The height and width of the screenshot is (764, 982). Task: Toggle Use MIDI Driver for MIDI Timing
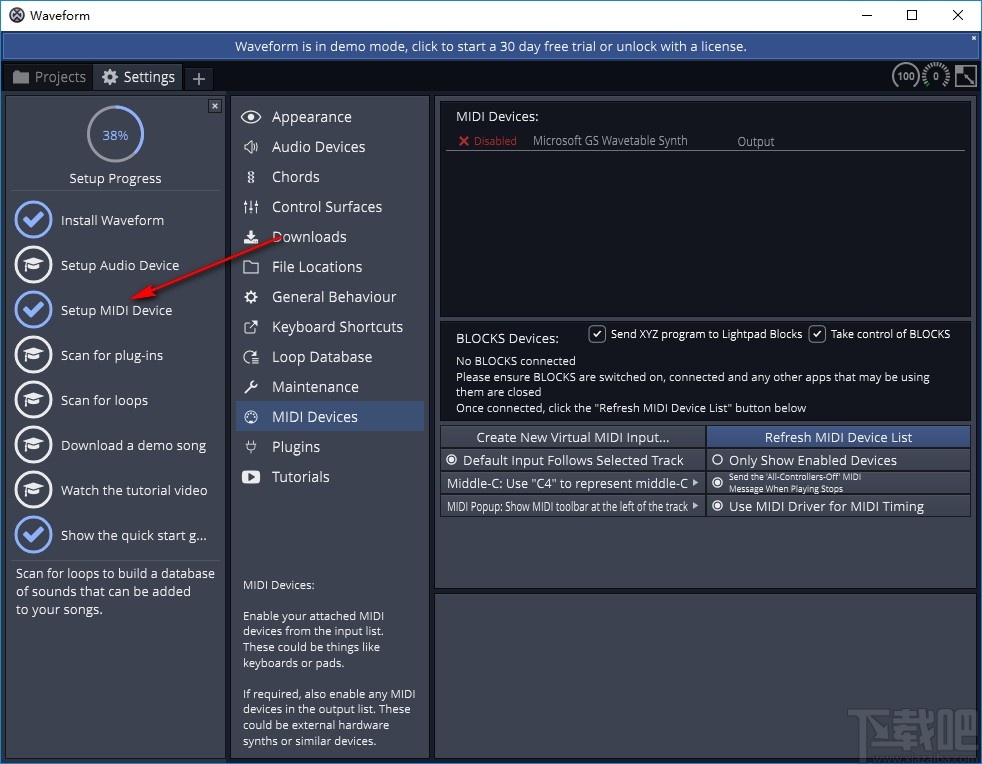click(x=839, y=506)
